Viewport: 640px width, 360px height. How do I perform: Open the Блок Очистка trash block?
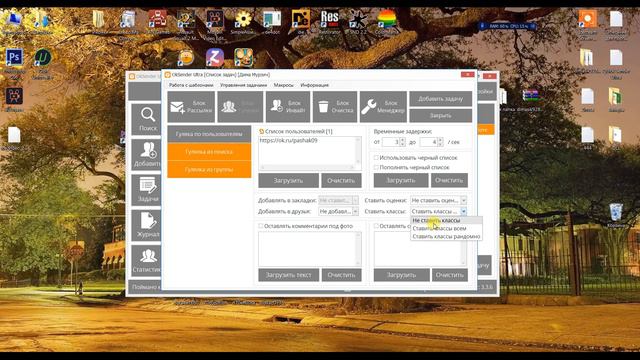click(x=335, y=107)
